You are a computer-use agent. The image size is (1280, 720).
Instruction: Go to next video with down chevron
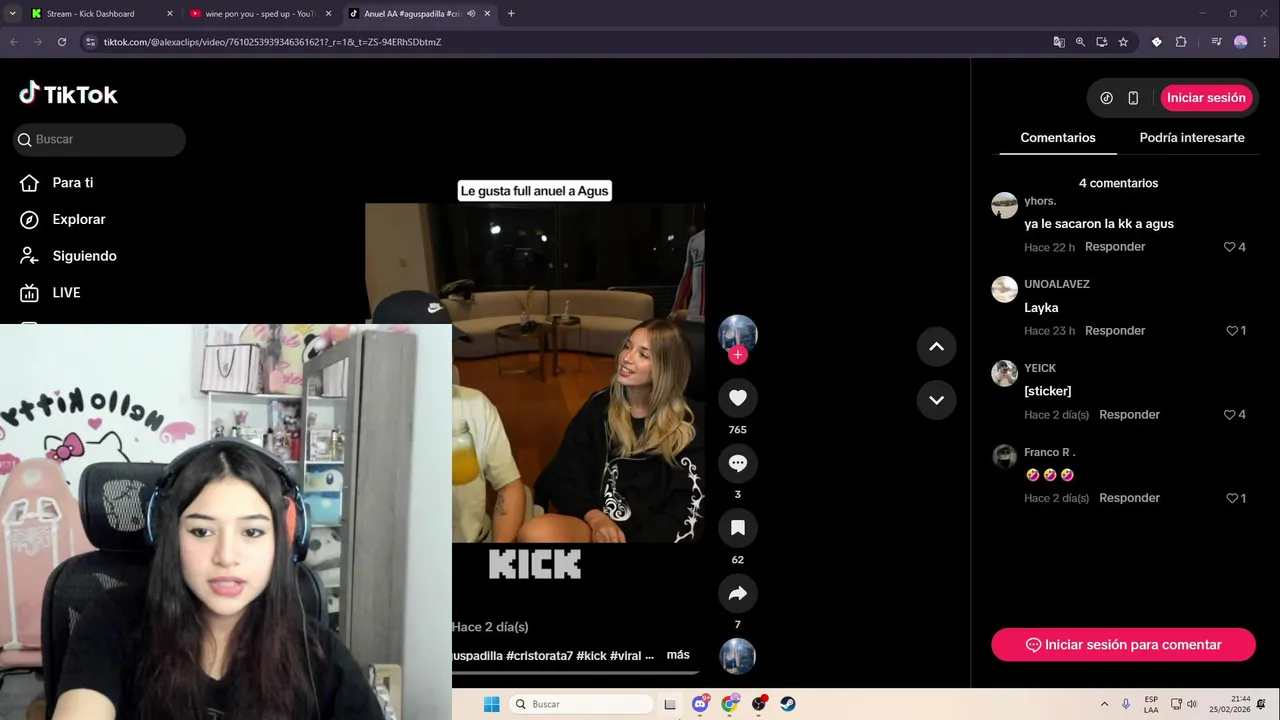coord(936,400)
